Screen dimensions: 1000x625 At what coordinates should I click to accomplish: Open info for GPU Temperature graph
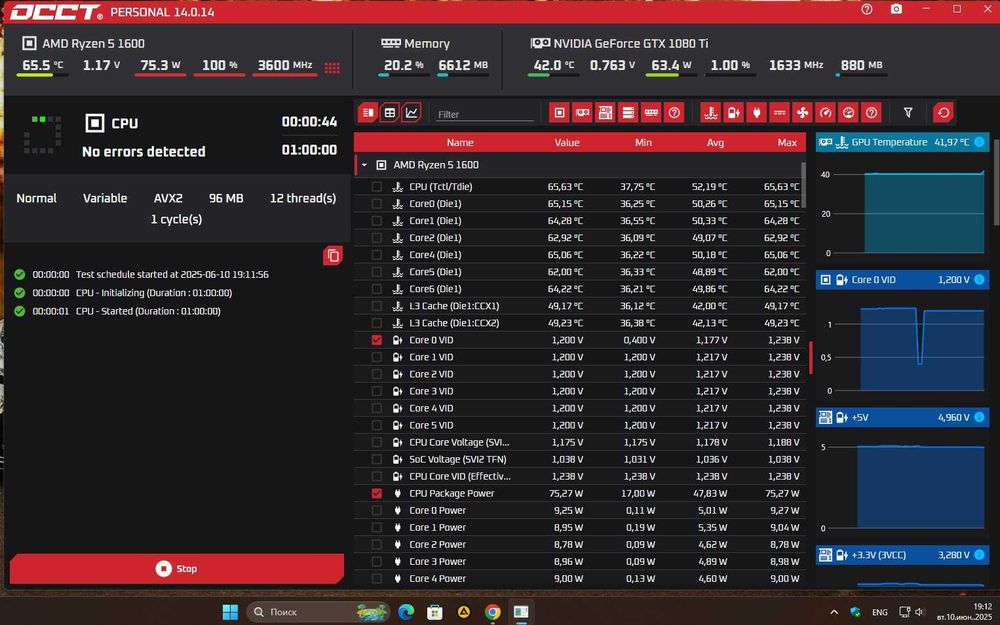979,142
